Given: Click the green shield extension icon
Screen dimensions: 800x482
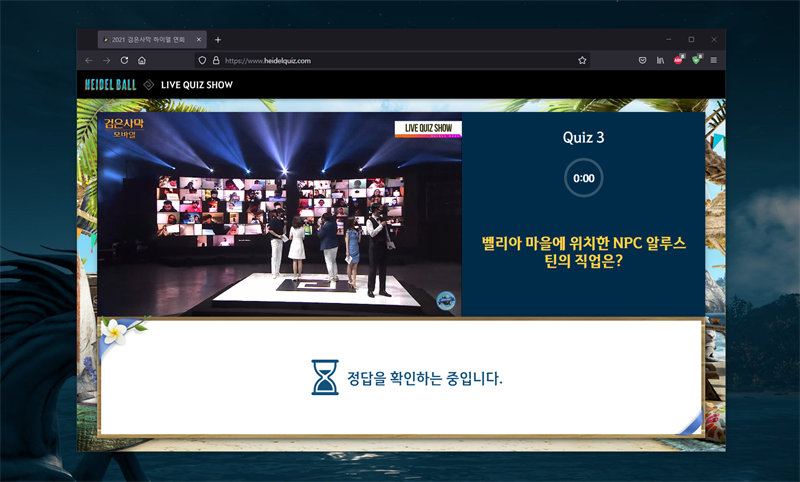Looking at the screenshot, I should 696,60.
